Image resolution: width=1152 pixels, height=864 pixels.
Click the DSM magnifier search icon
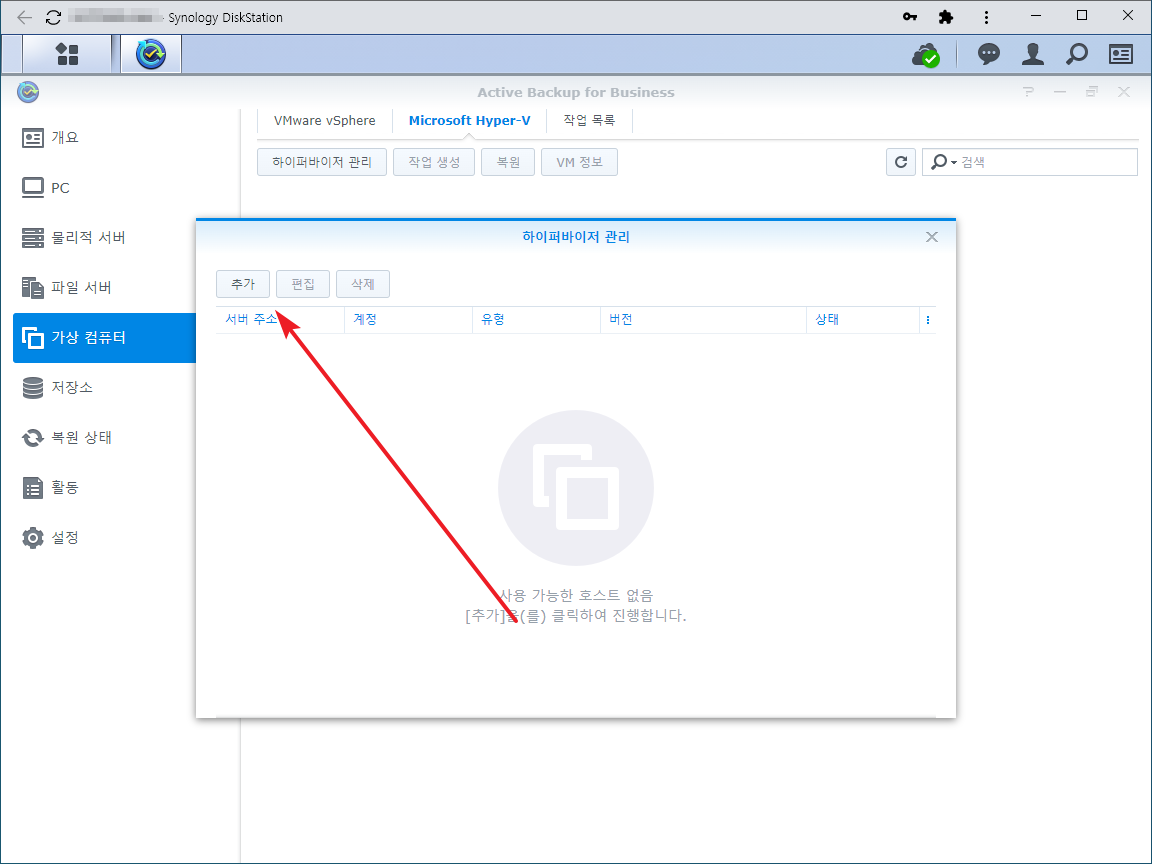[x=1076, y=54]
